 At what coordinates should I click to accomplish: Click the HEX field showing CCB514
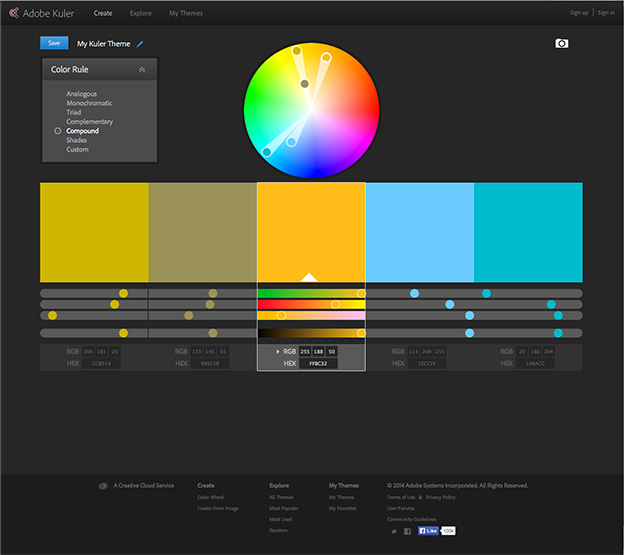[101, 363]
